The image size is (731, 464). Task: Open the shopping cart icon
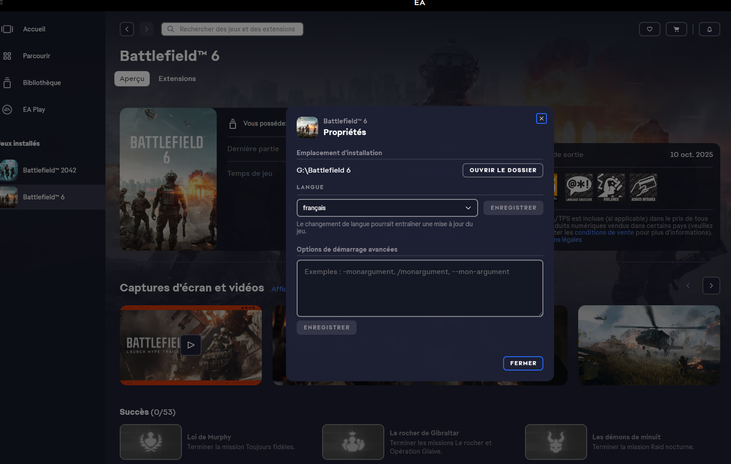click(x=677, y=29)
